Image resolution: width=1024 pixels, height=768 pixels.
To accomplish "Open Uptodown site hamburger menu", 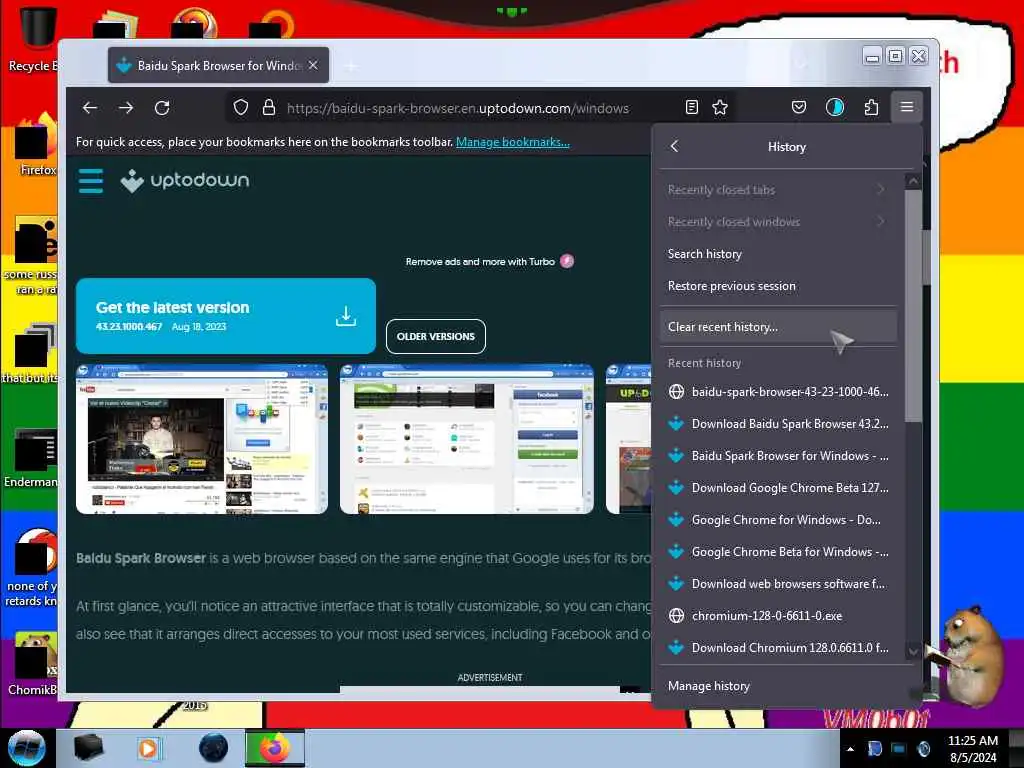I will (91, 181).
